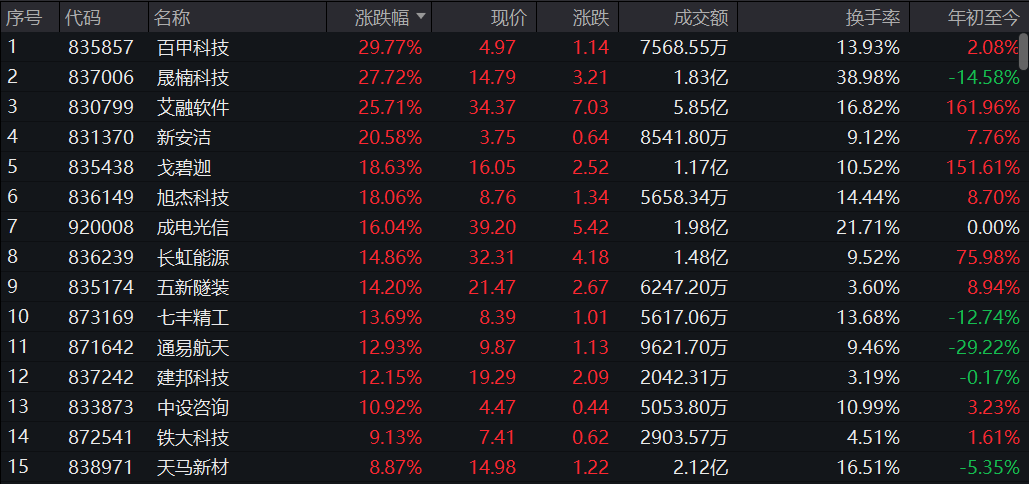
Task: Click current price 34.37
Action: 492,108
